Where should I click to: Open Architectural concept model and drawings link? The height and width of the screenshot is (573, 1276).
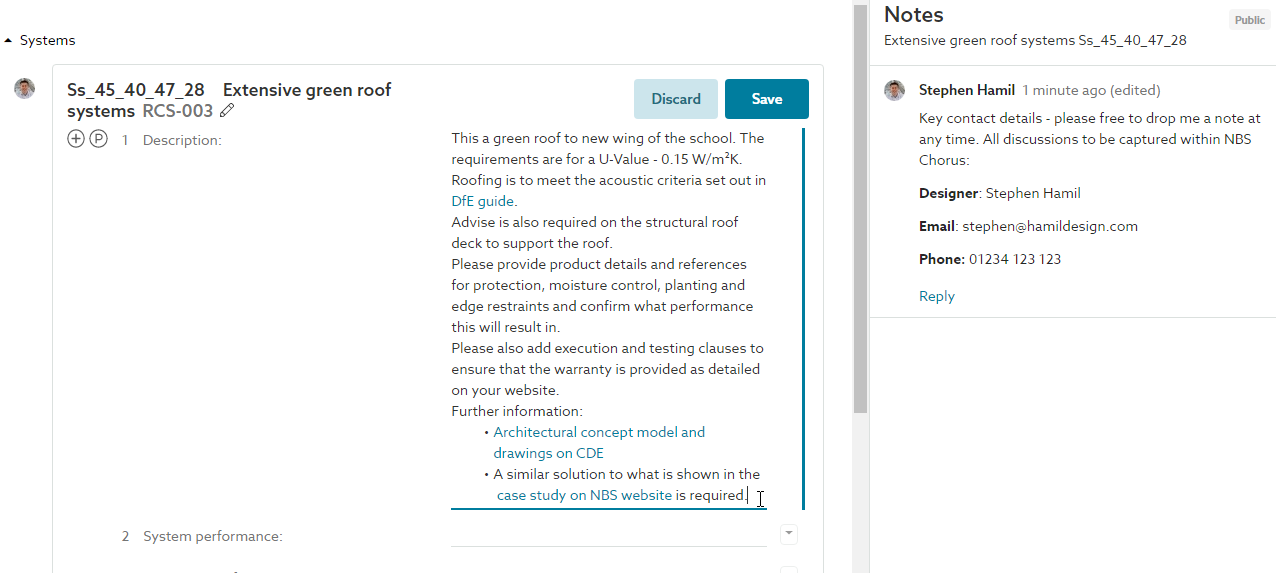click(599, 443)
